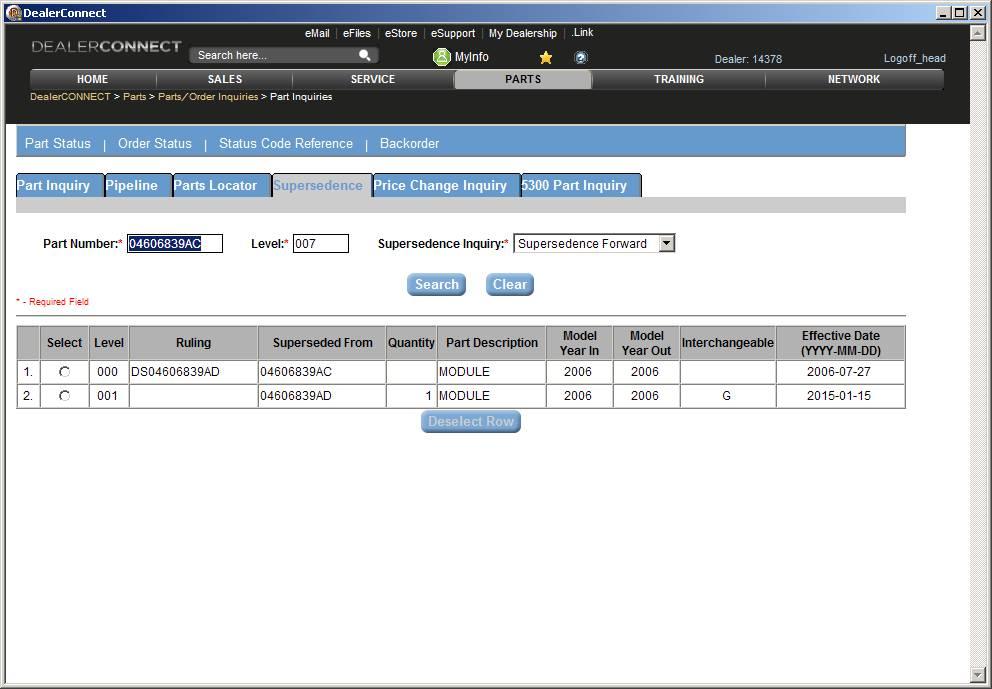992x689 pixels.
Task: Click the vertical scrollbar up arrow
Action: pyautogui.click(x=977, y=32)
